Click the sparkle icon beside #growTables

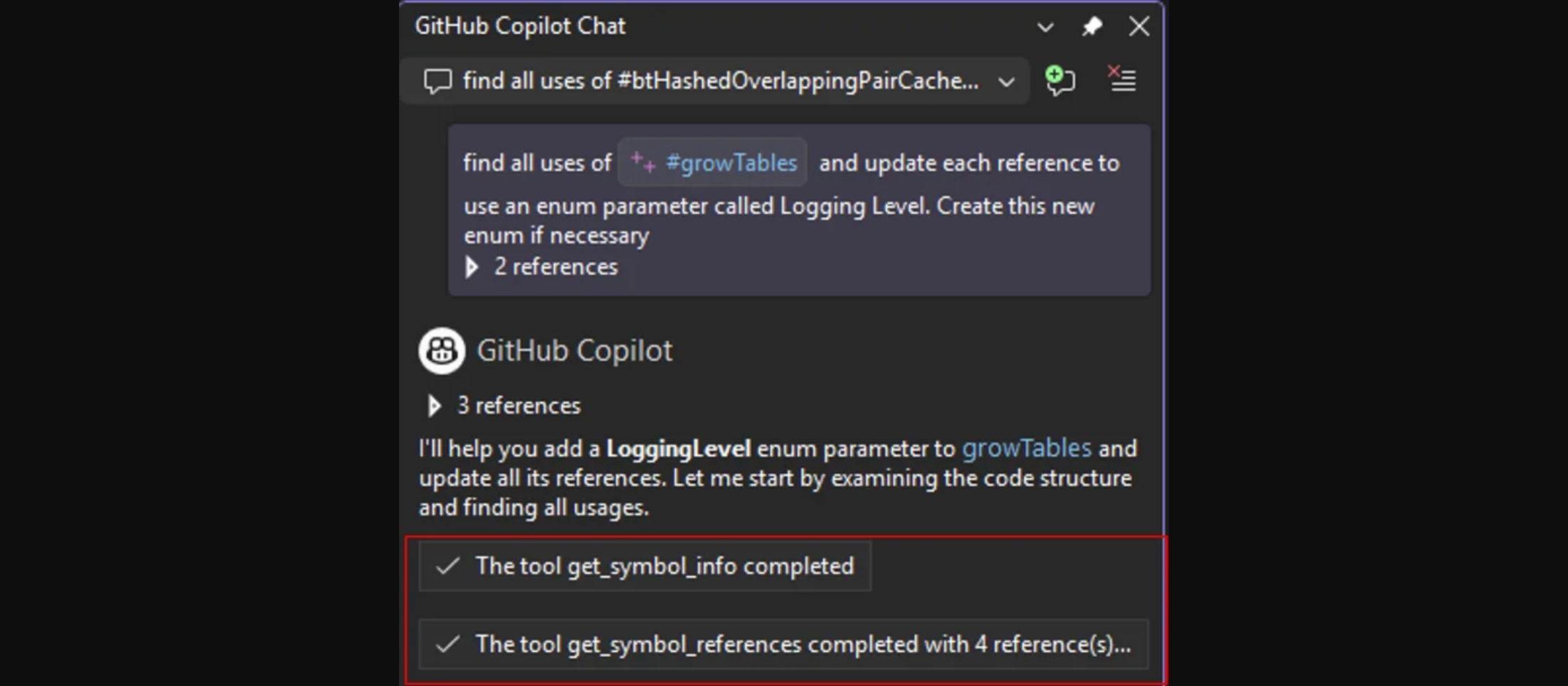(643, 162)
